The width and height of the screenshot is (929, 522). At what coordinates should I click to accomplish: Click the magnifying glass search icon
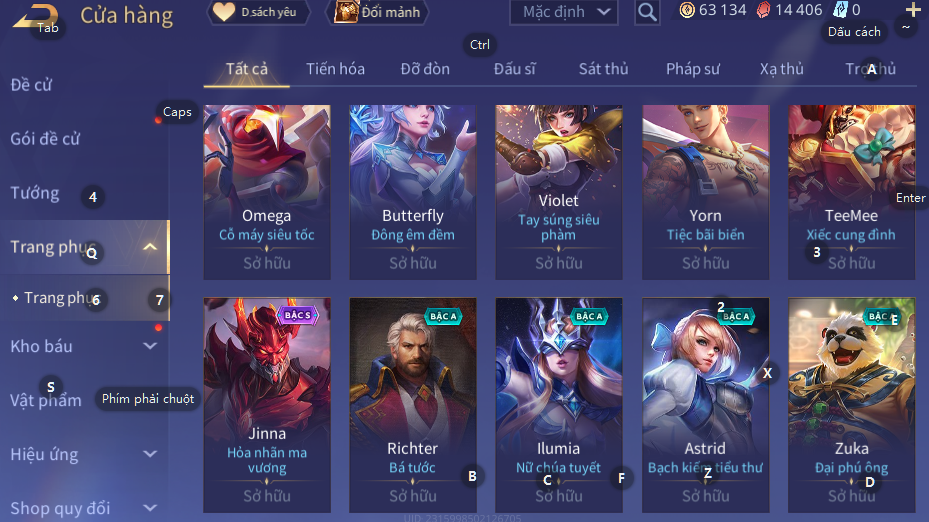point(647,12)
